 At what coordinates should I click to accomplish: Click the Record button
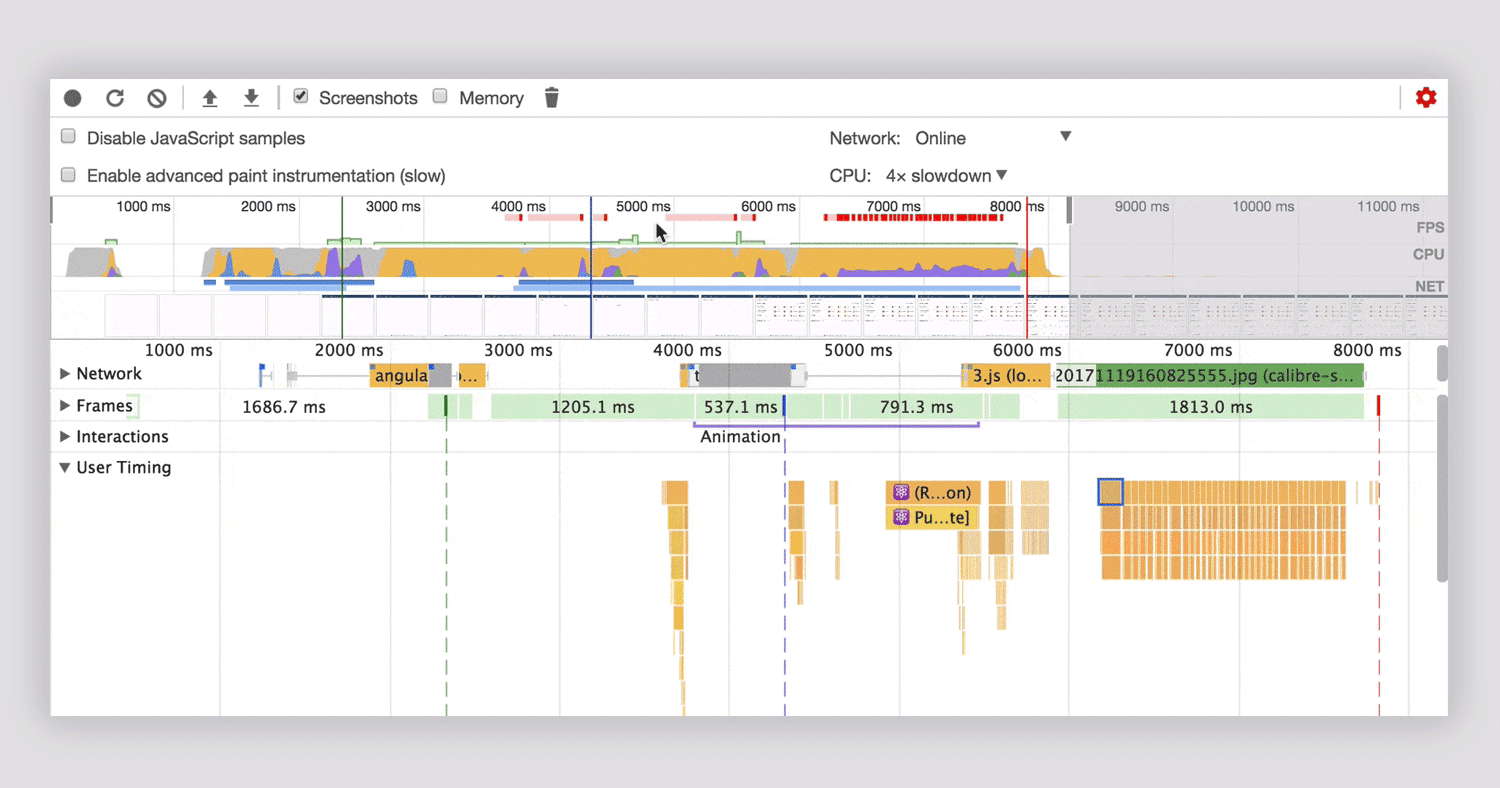(73, 98)
